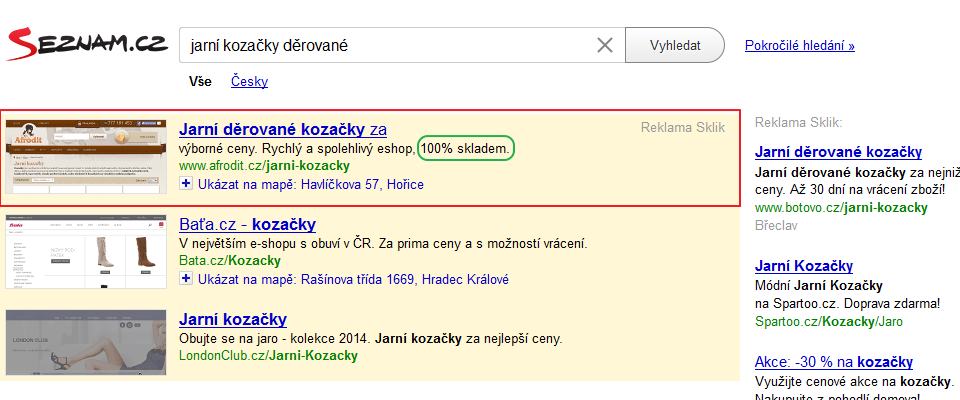
Task: Click into the search input field
Action: tap(385, 45)
